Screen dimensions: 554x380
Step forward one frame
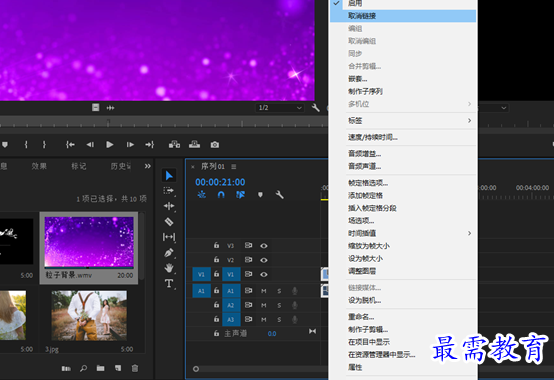(x=130, y=144)
